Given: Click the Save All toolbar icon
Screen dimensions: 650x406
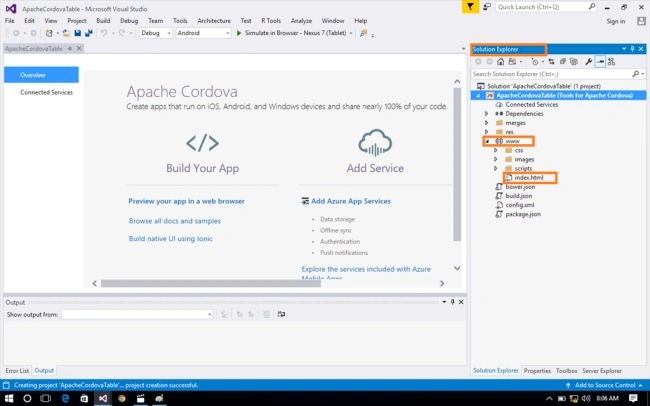Looking at the screenshot, I should tap(89, 33).
